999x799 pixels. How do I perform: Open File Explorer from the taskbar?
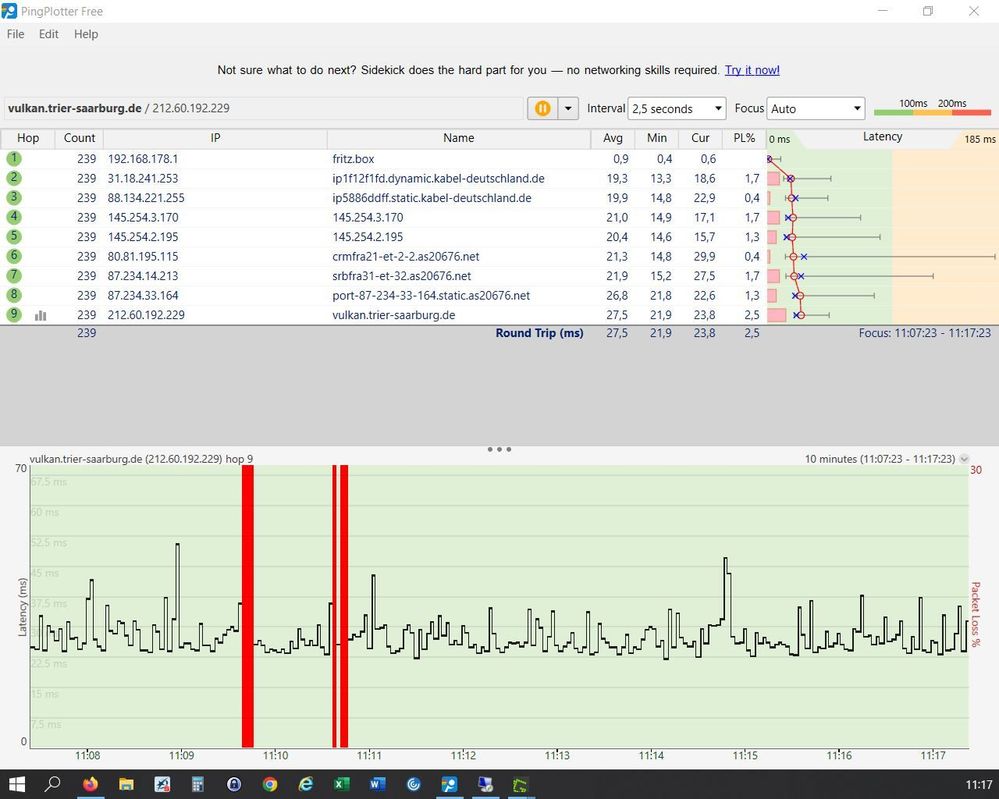(x=126, y=784)
